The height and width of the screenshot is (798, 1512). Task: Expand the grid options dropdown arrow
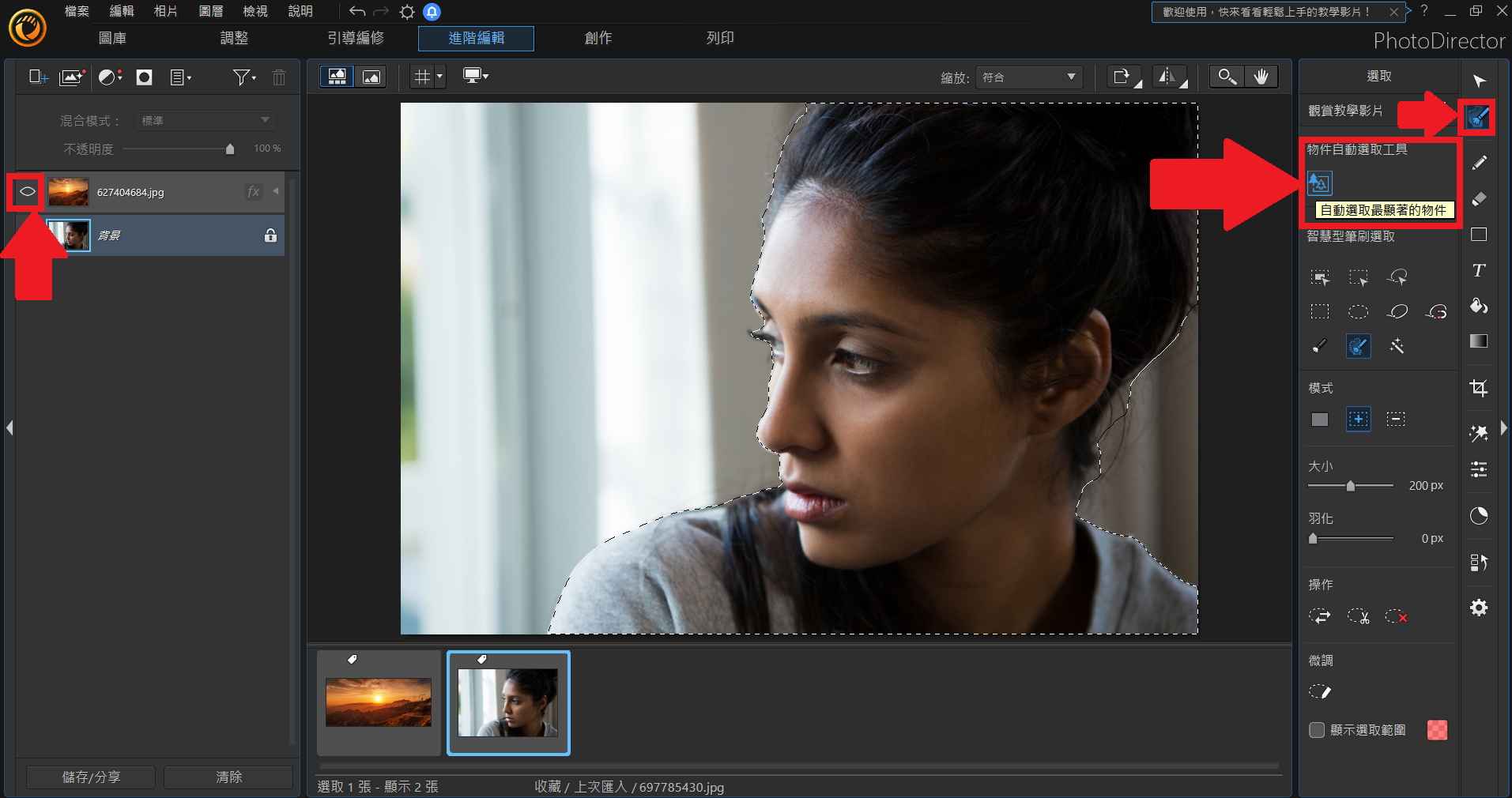[x=440, y=77]
